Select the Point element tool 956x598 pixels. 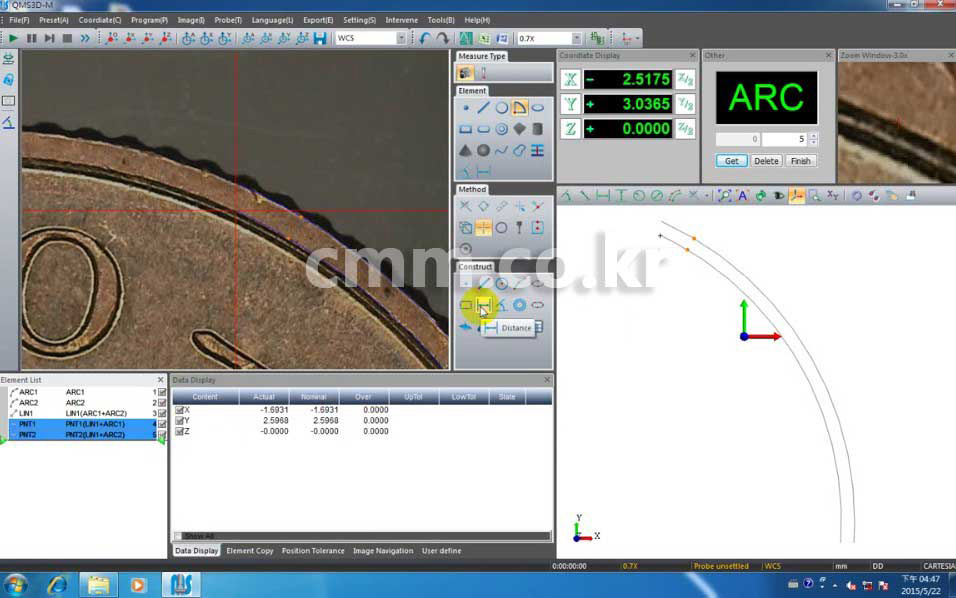466,108
